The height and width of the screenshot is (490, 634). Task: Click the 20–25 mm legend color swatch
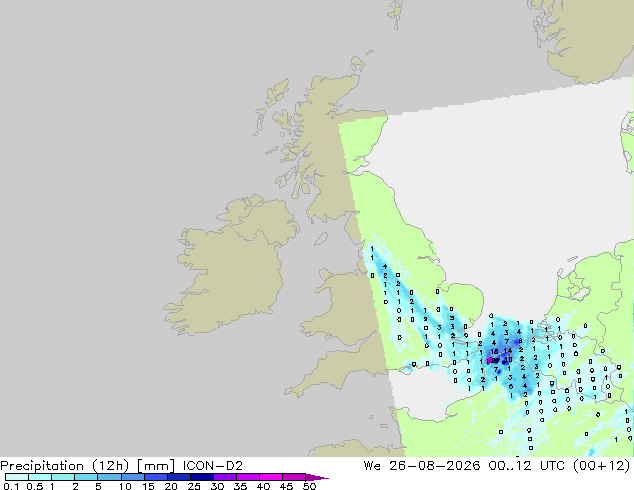point(178,477)
